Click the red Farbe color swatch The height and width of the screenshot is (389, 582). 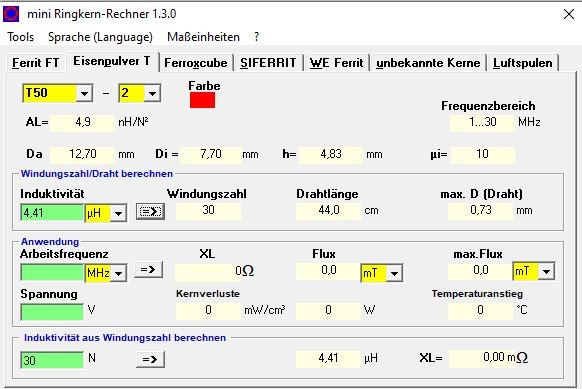point(202,100)
